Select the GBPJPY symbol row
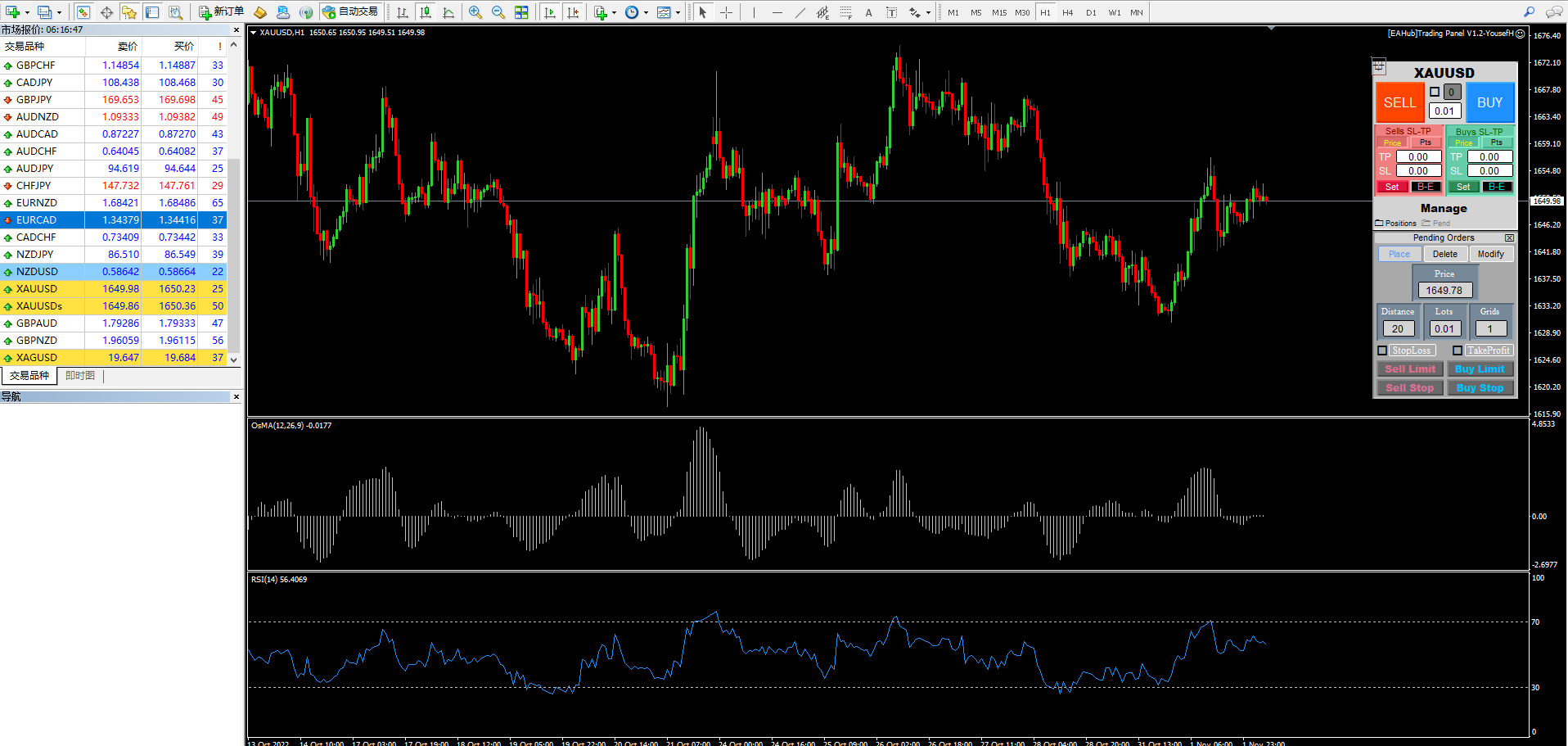Viewport: 1568px width, 746px height. pos(113,99)
